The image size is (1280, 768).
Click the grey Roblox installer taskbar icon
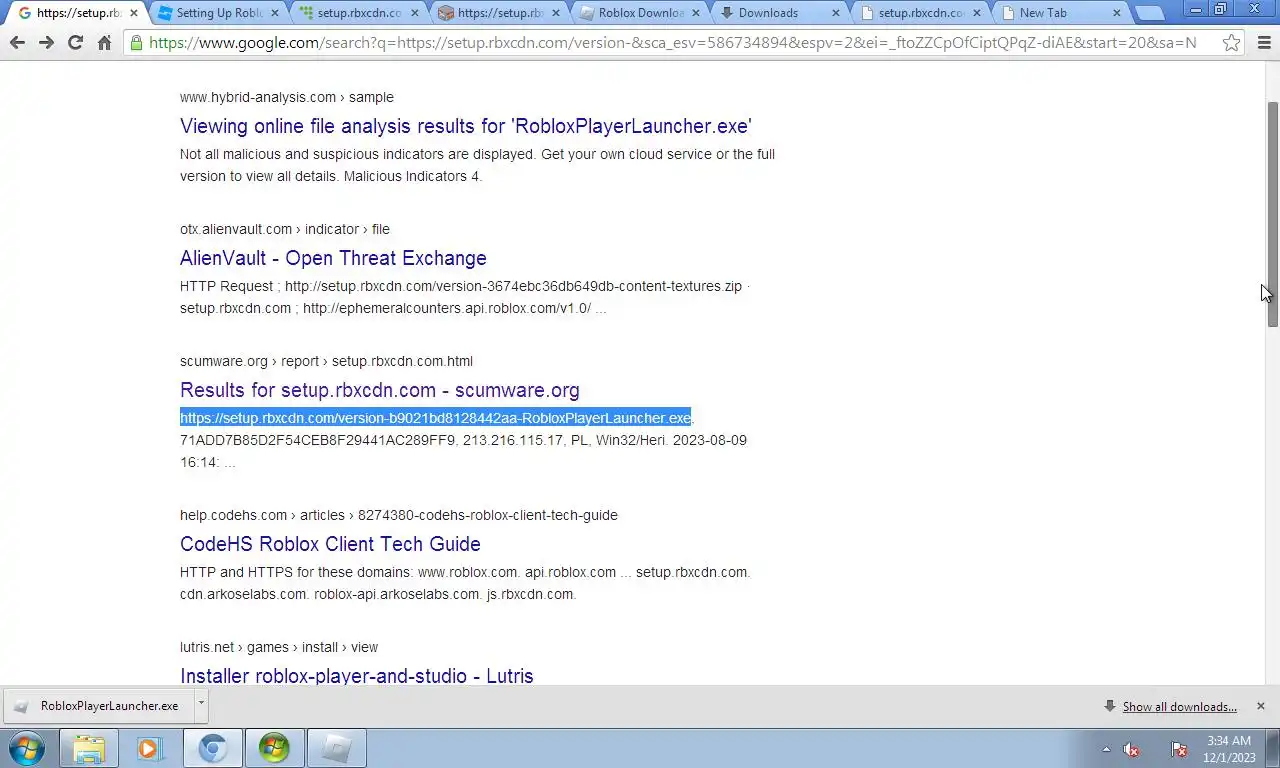tap(336, 748)
